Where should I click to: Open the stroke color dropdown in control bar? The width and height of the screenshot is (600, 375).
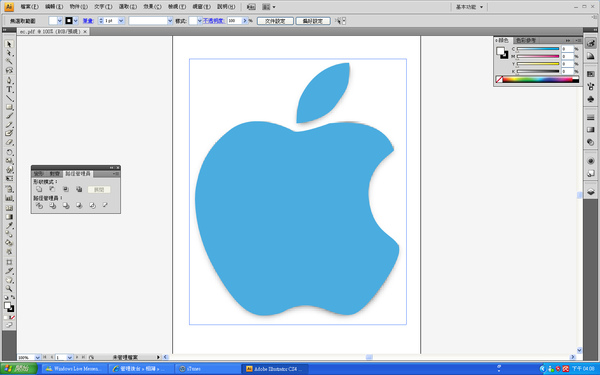pyautogui.click(x=75, y=21)
